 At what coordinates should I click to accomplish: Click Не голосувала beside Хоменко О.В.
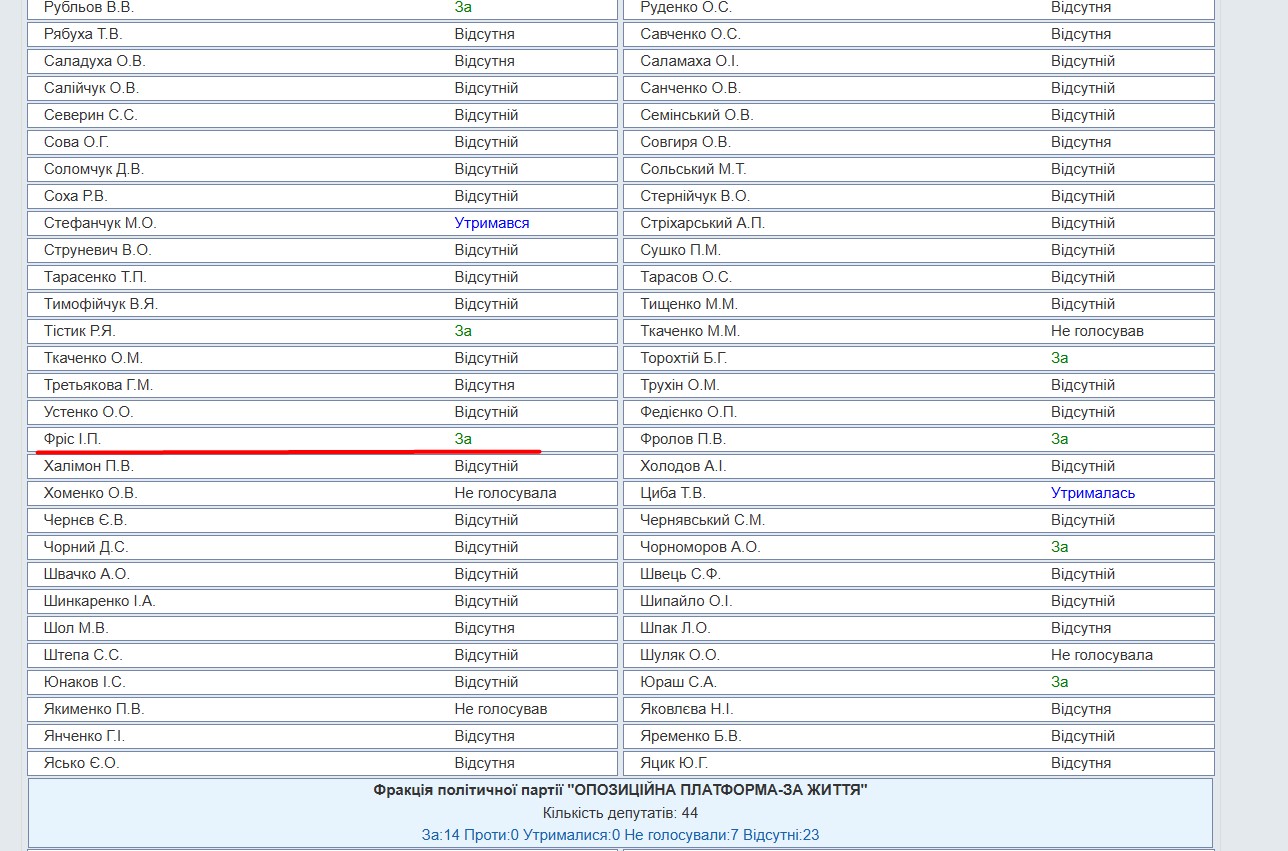(506, 493)
